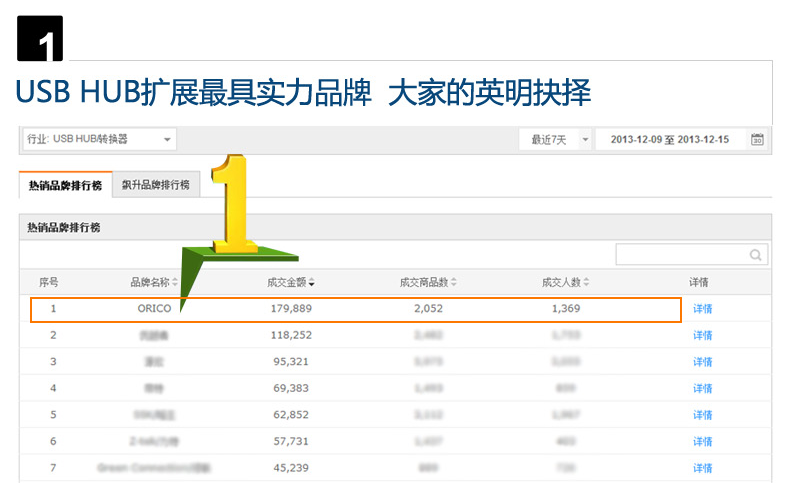The height and width of the screenshot is (493, 790).
Task: Select the 热销品牌排行榜 tab
Action: click(x=65, y=185)
